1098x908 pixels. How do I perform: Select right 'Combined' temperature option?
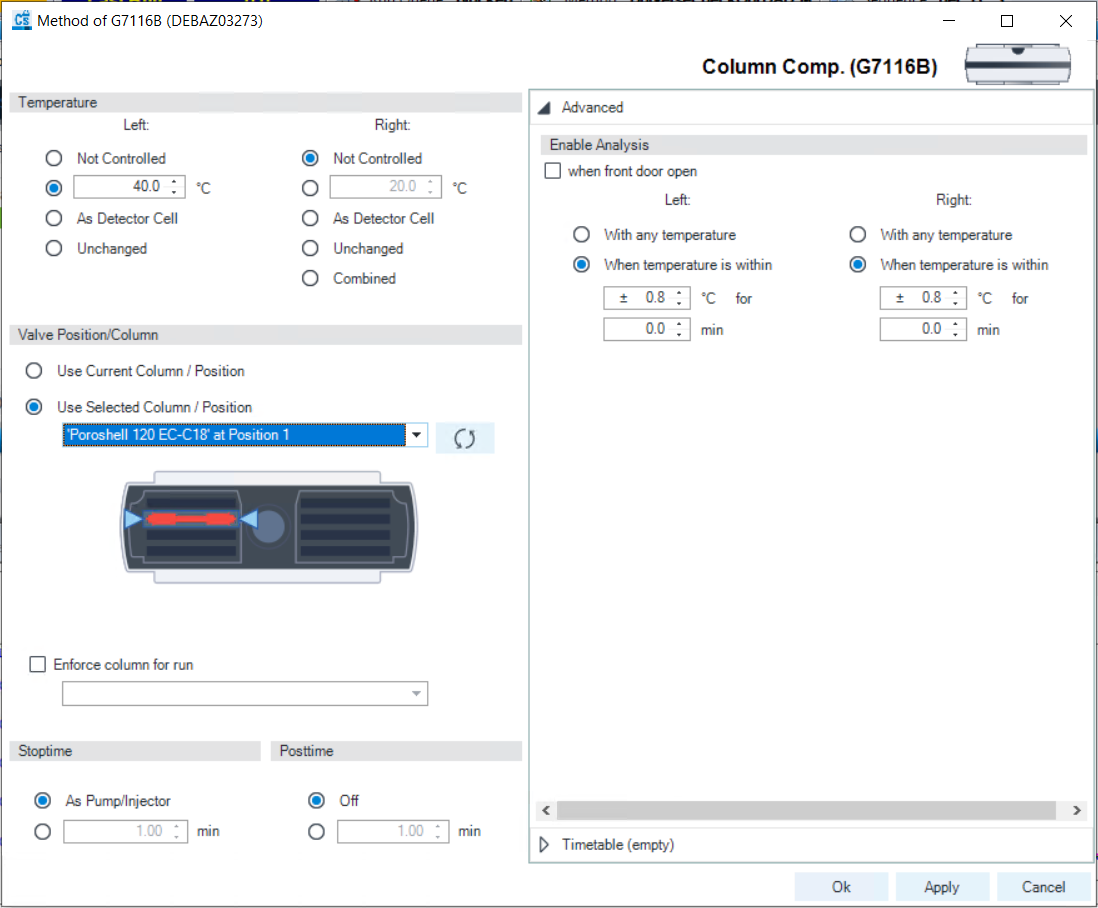click(310, 279)
